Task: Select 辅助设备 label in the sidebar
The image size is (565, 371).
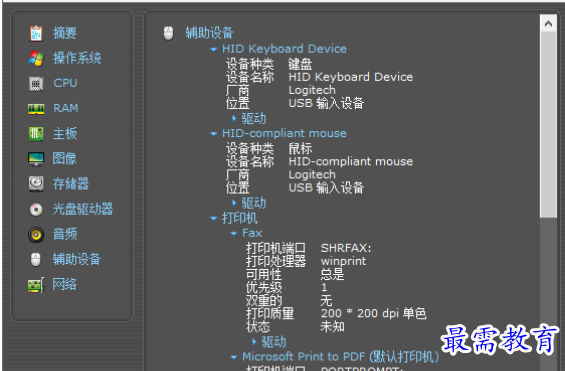Action: (x=77, y=259)
